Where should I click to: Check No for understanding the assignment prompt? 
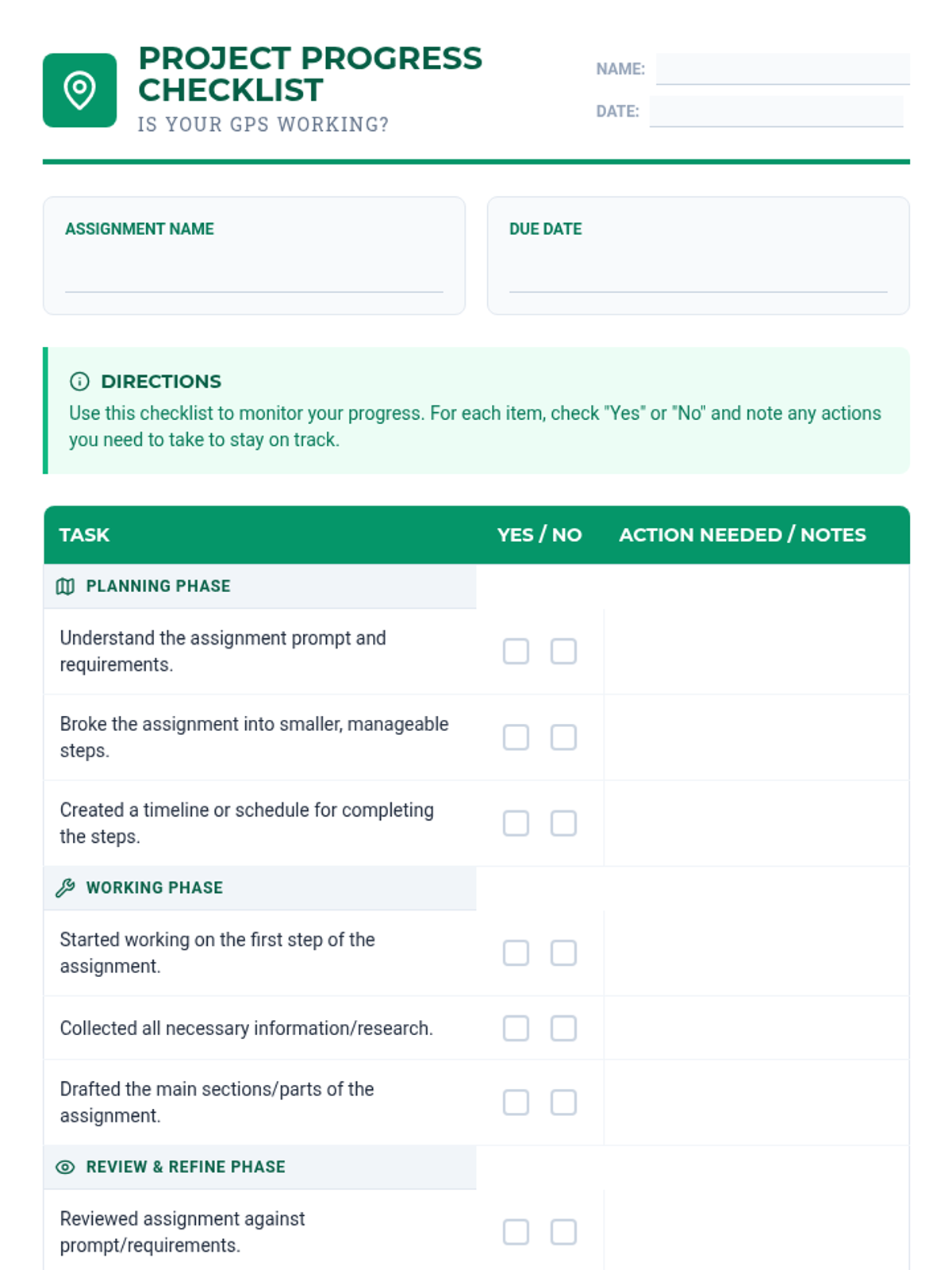(x=563, y=652)
